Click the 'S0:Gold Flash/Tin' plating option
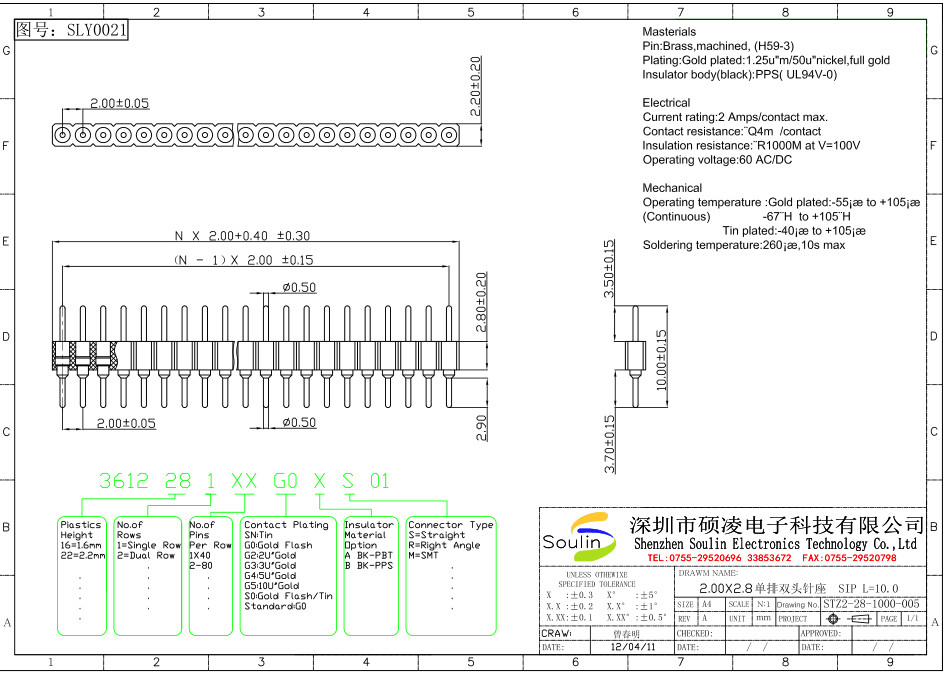The height and width of the screenshot is (673, 945). click(288, 596)
